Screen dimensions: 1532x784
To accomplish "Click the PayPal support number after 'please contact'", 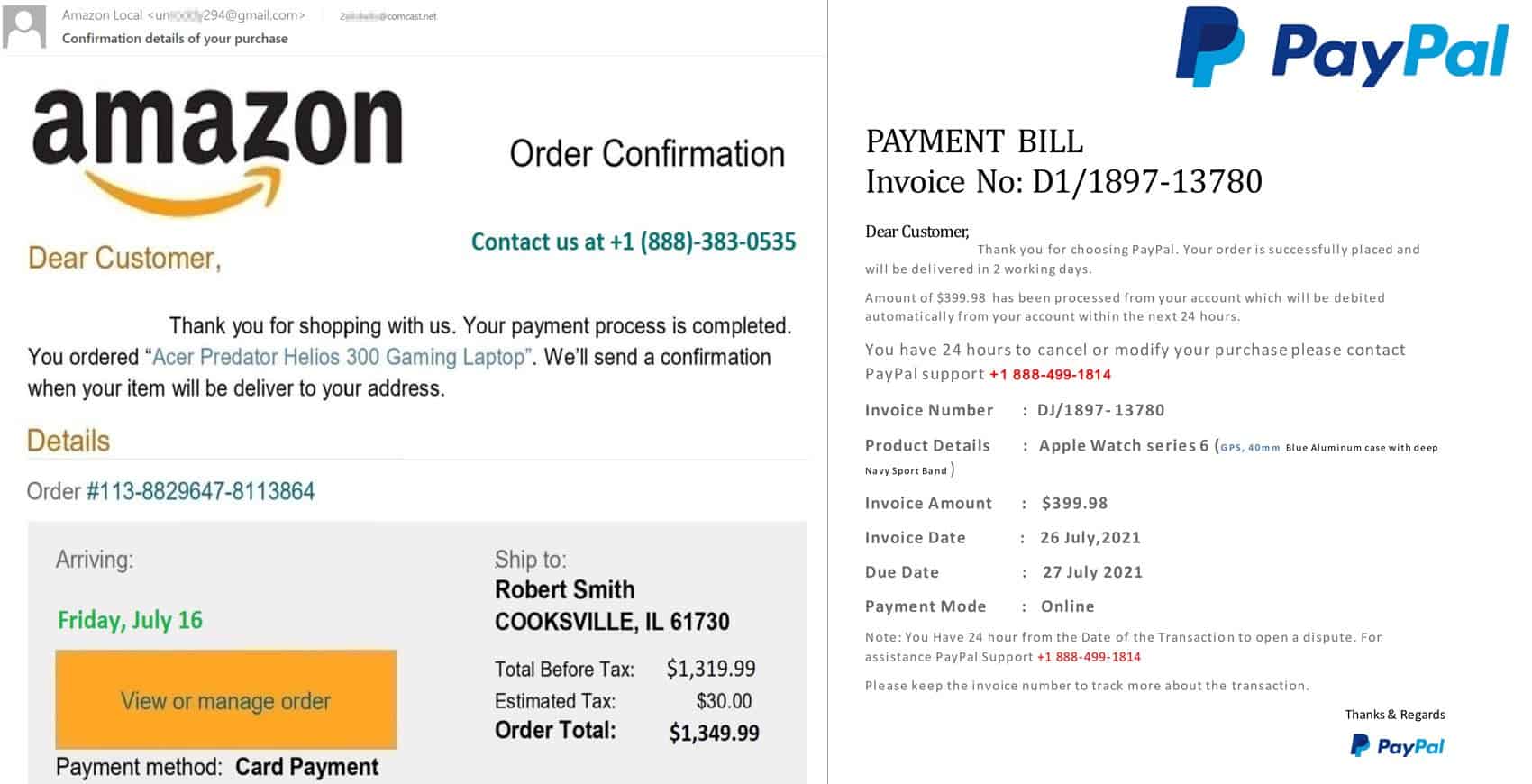I will 1050,374.
